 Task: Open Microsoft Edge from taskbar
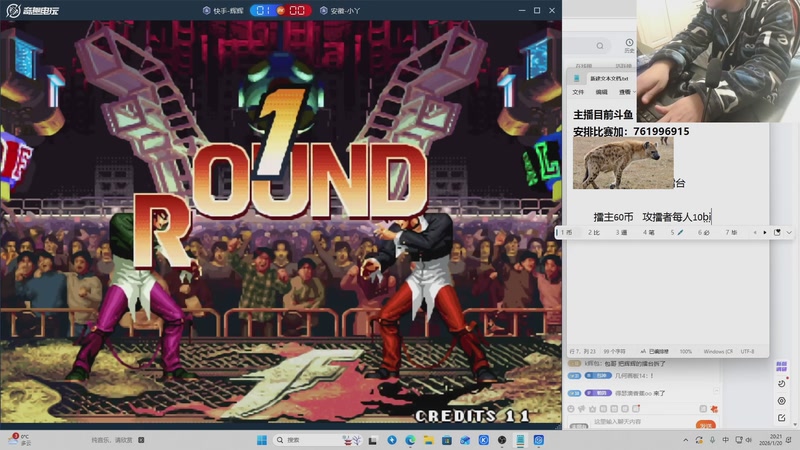point(410,440)
